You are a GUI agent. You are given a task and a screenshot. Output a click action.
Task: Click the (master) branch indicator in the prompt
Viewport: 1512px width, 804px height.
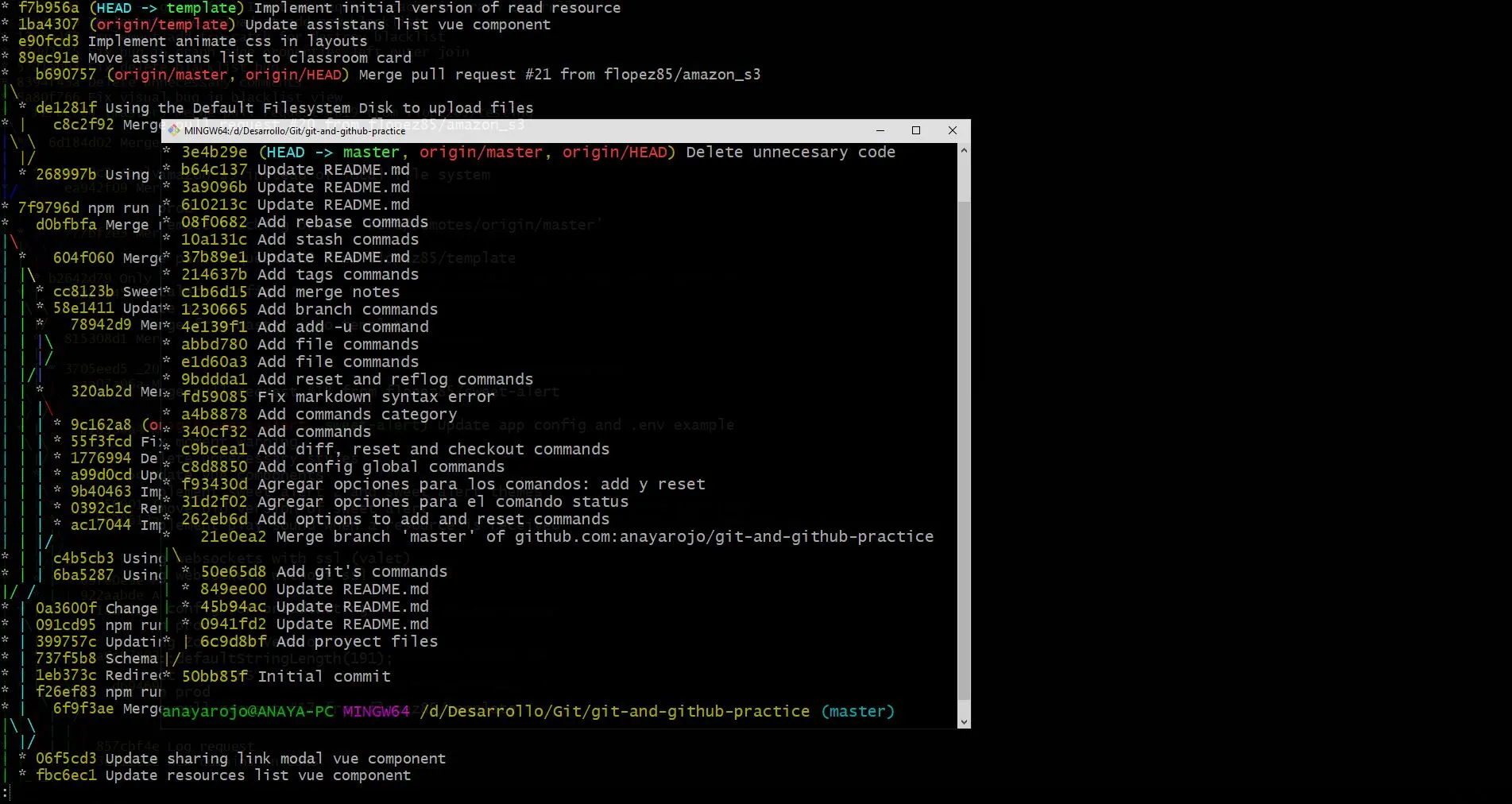click(x=857, y=711)
